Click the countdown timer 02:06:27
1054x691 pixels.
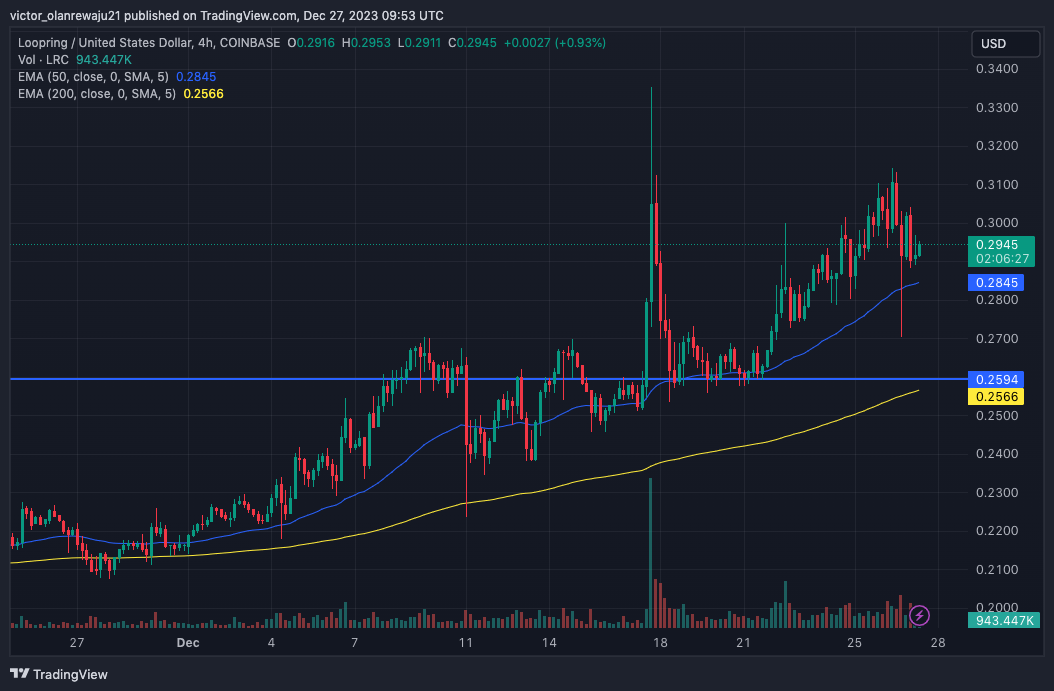pyautogui.click(x=1002, y=259)
